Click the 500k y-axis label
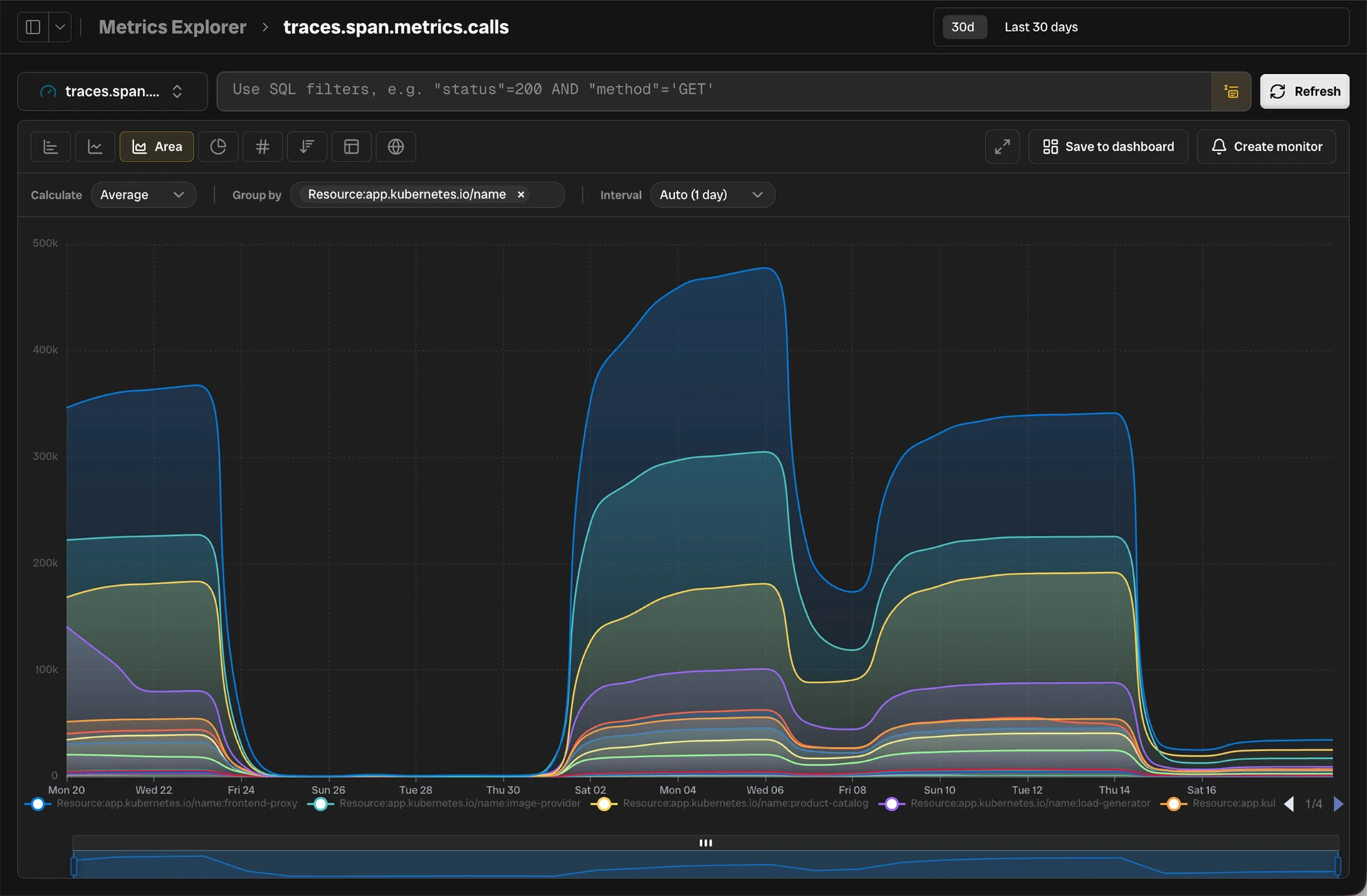The height and width of the screenshot is (896, 1367). tap(46, 243)
